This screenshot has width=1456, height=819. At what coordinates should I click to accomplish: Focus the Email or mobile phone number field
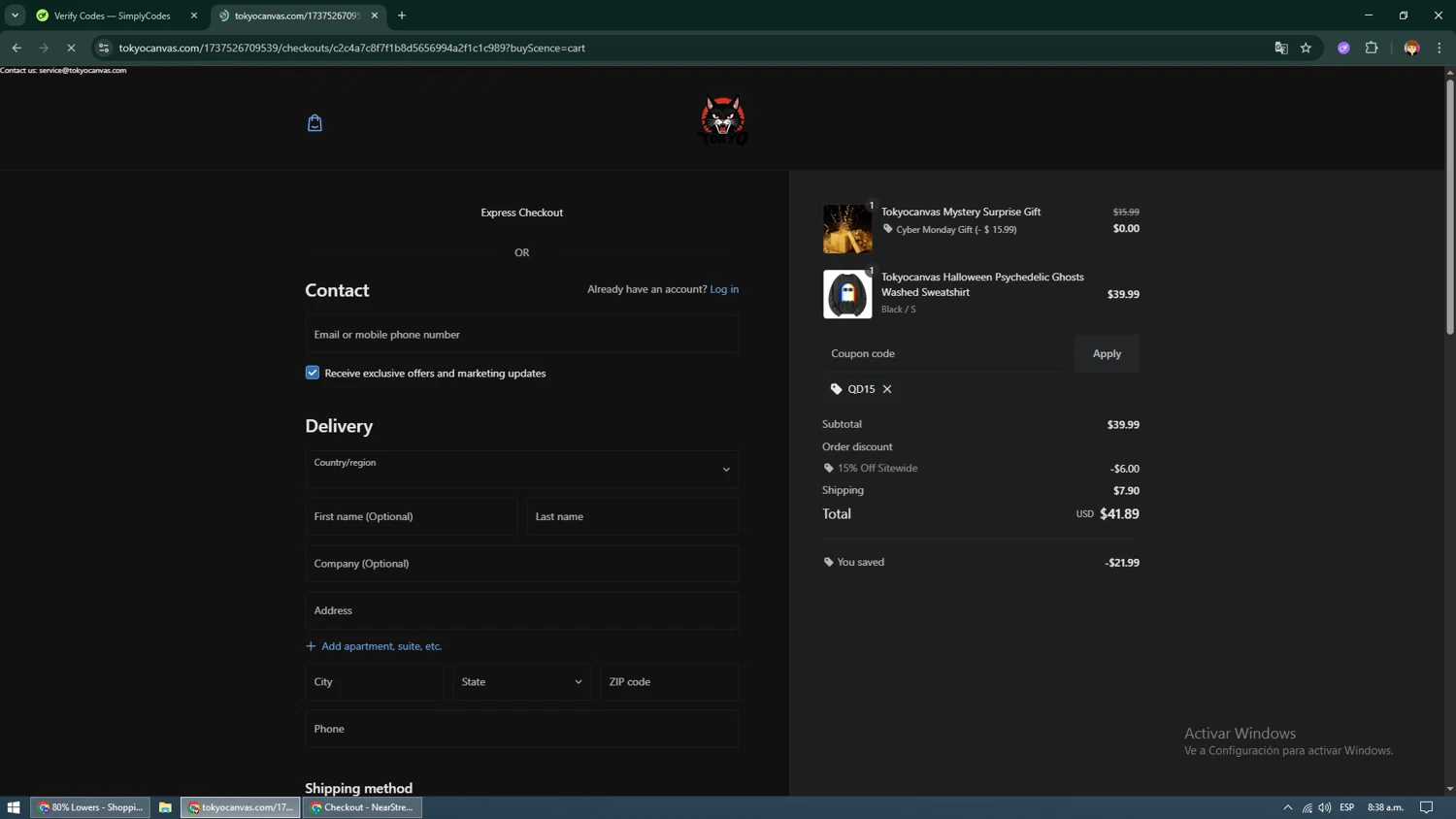tap(522, 335)
